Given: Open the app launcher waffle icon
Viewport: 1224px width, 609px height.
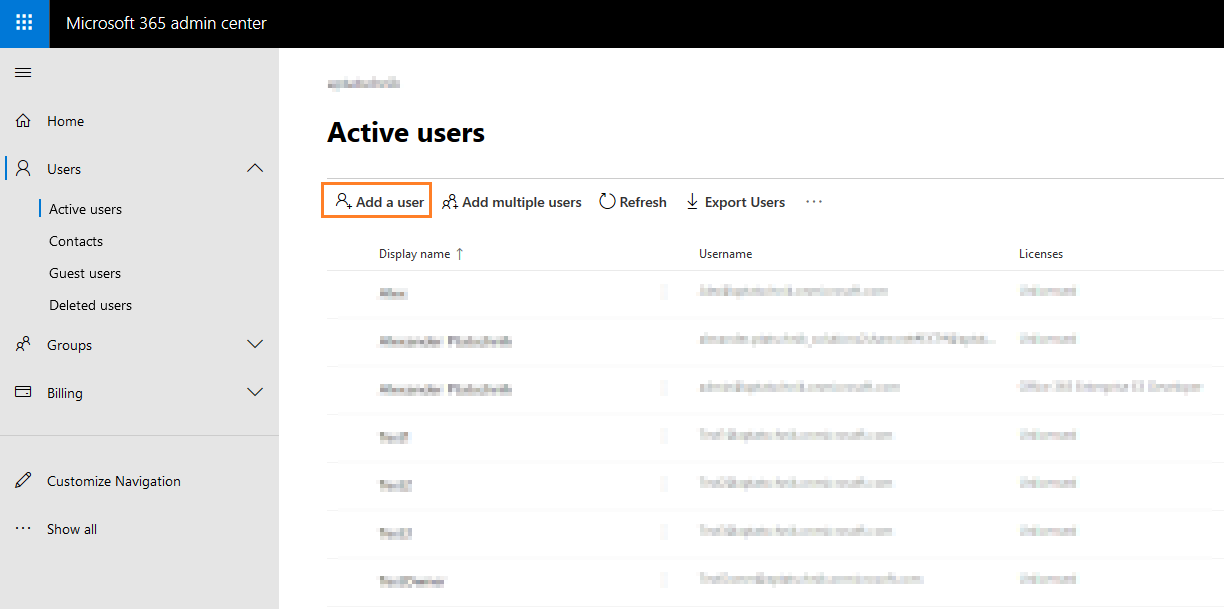Looking at the screenshot, I should click(24, 23).
